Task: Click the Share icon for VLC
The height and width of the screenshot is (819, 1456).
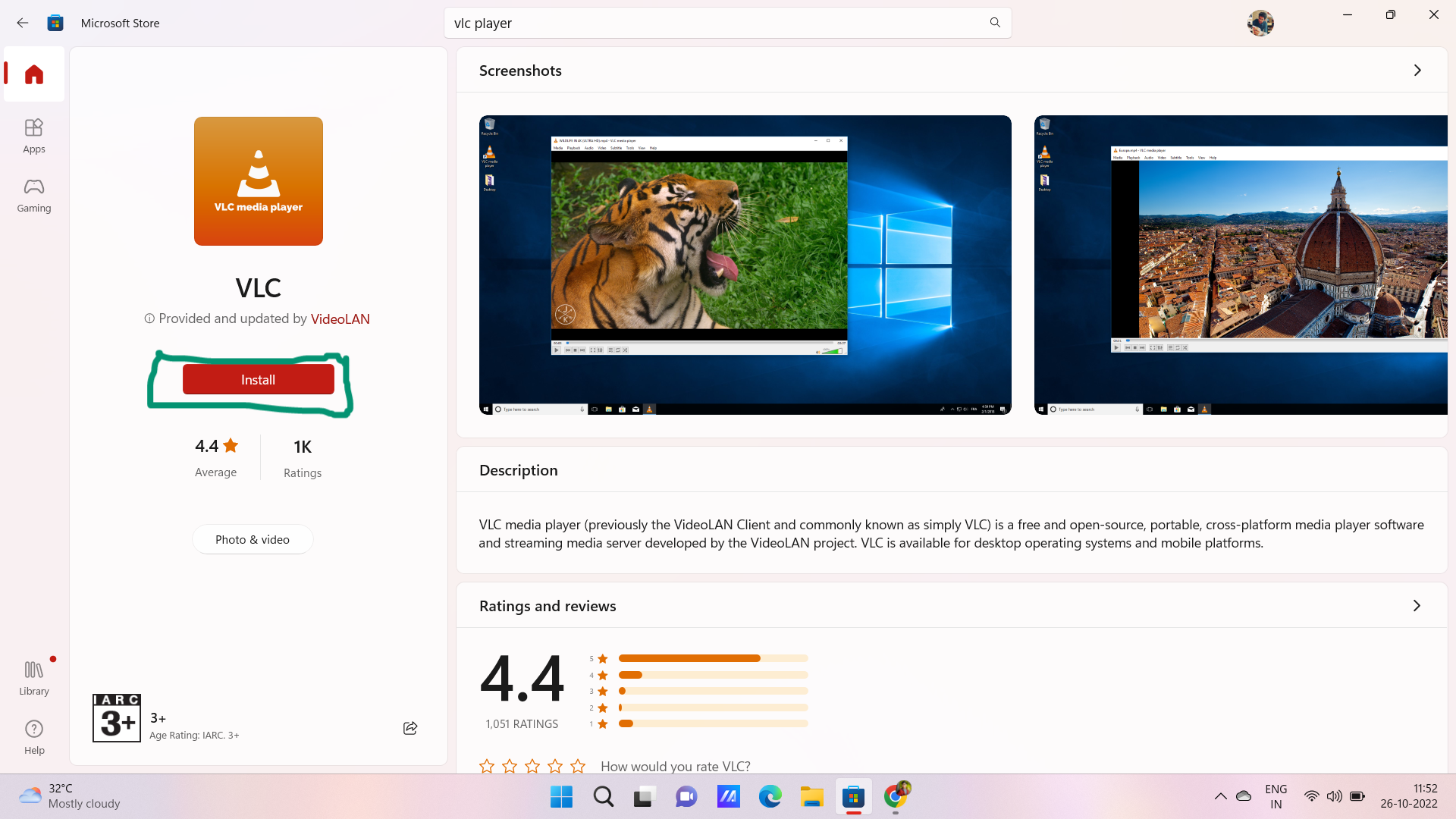Action: pos(410,728)
